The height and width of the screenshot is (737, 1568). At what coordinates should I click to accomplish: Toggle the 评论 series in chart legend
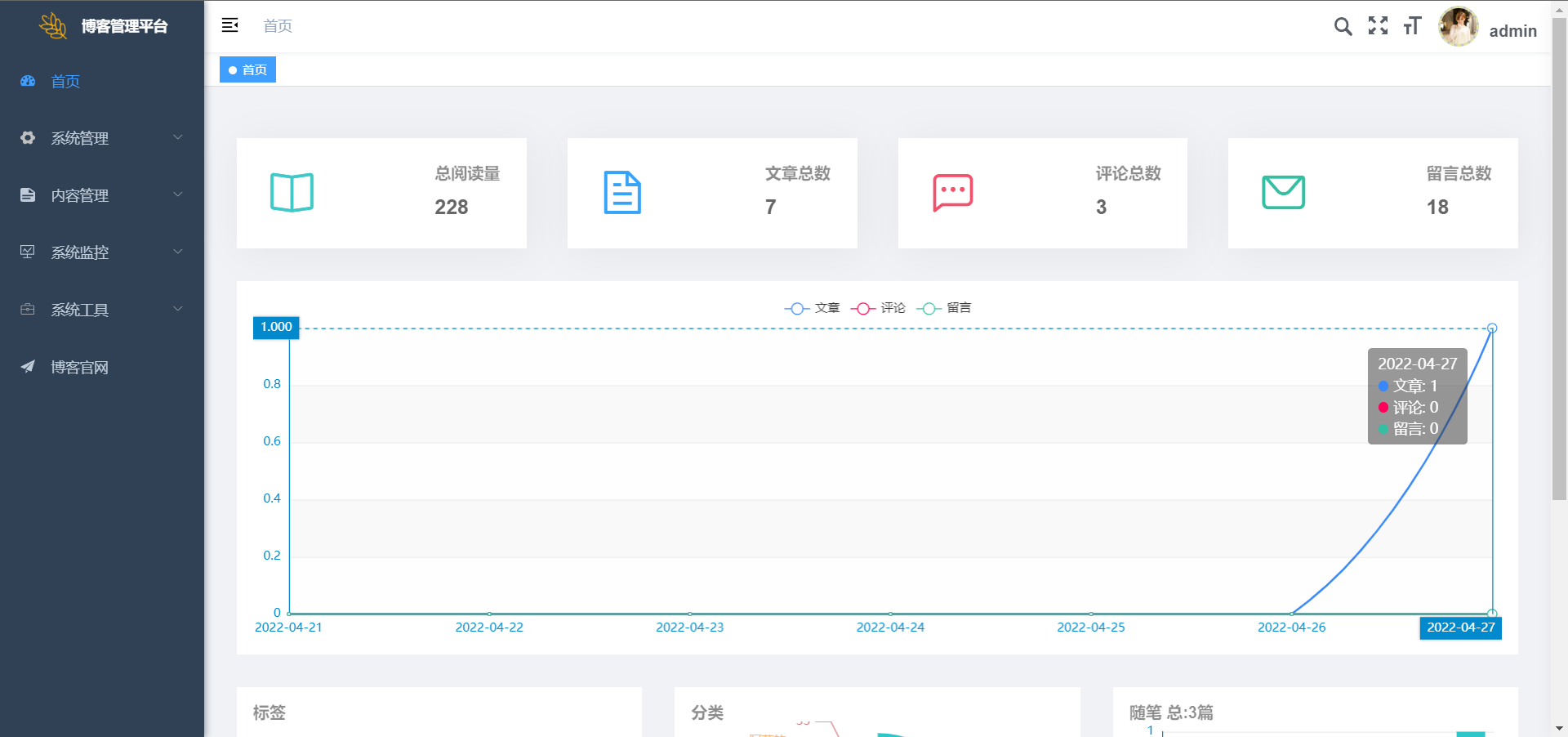[x=879, y=308]
